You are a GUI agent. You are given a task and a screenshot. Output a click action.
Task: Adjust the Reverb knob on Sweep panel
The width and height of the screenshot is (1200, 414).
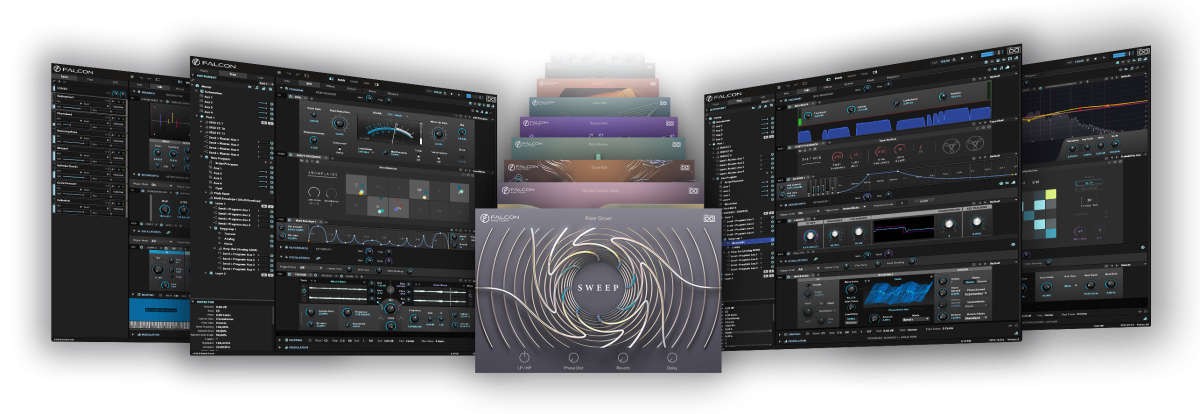tap(623, 357)
